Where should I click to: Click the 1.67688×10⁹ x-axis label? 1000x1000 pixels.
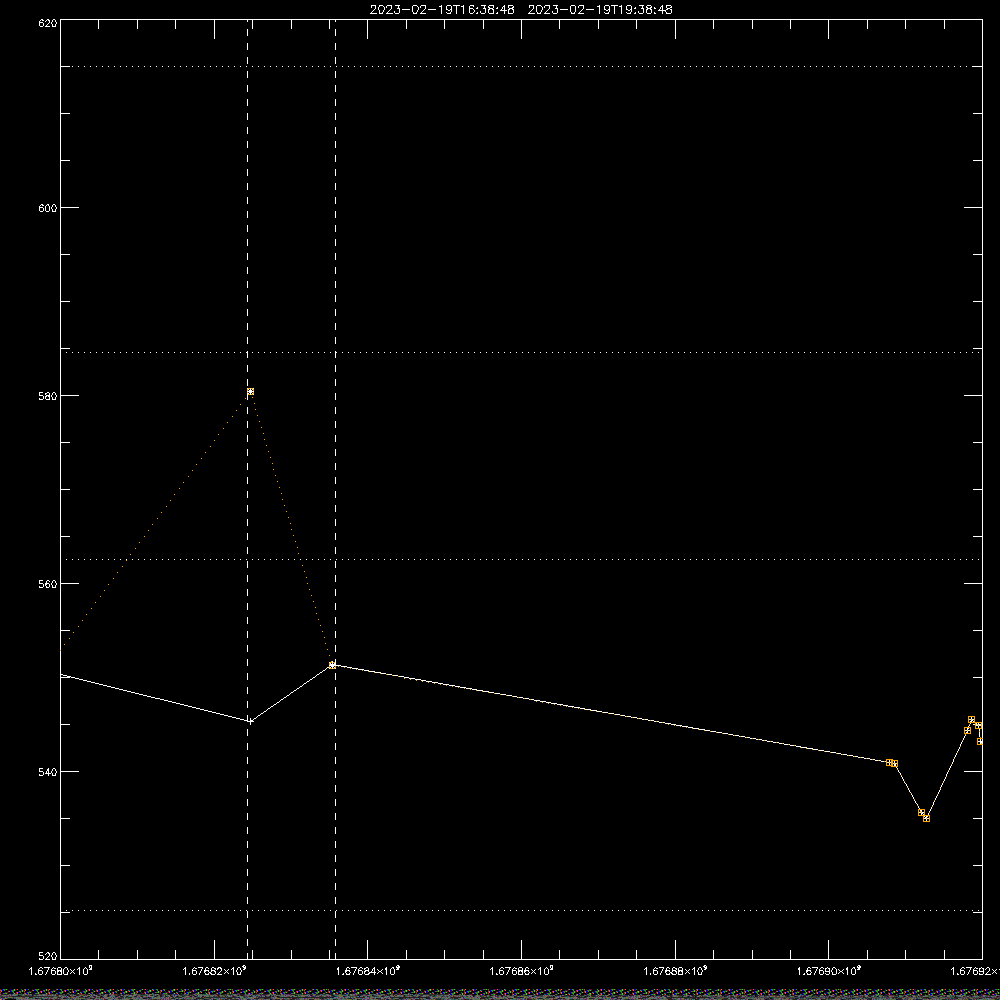coord(675,971)
